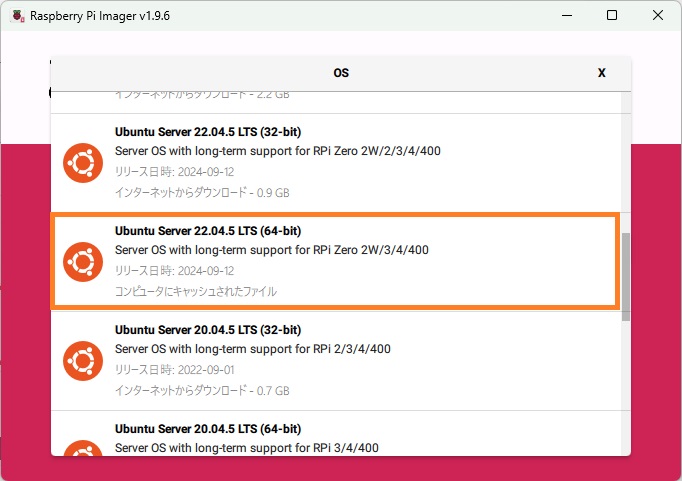Click the 'OS' dialog header title
The image size is (682, 481).
click(341, 73)
